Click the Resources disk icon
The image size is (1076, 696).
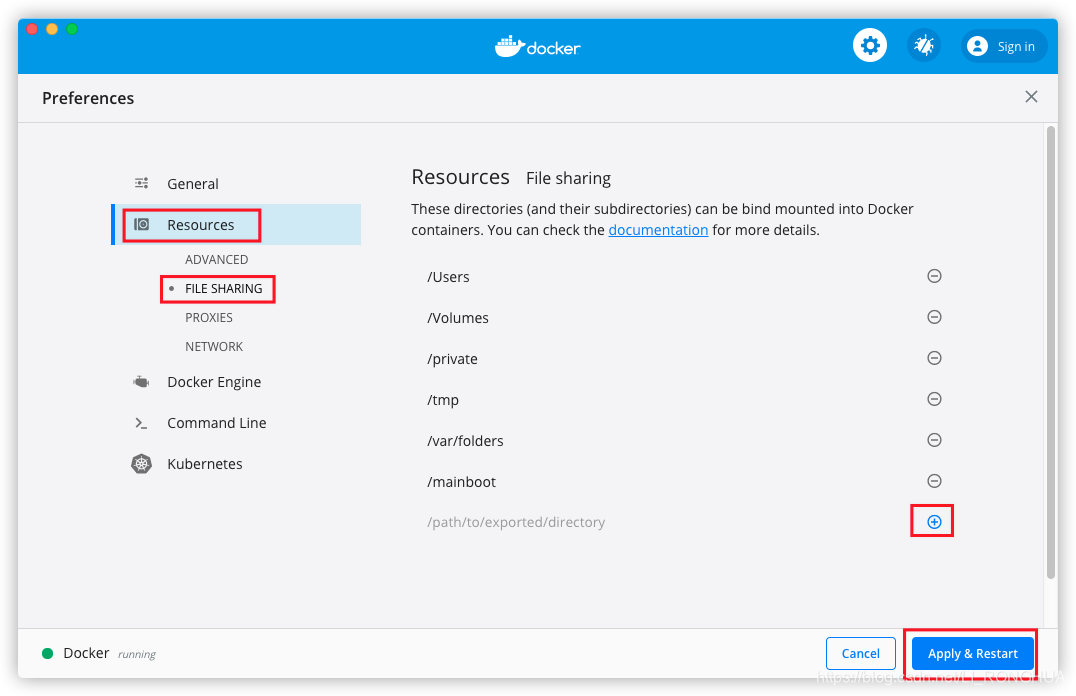click(141, 224)
